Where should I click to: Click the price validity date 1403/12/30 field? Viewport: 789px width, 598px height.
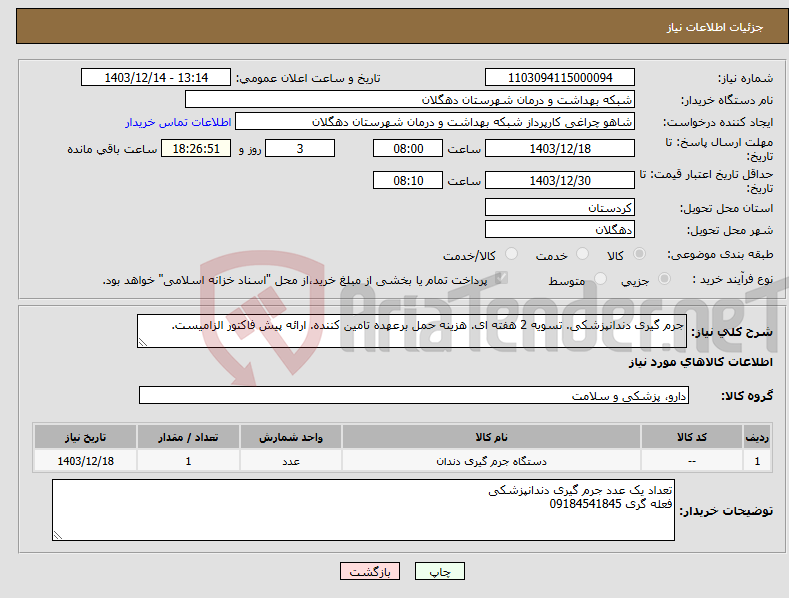pyautogui.click(x=560, y=180)
